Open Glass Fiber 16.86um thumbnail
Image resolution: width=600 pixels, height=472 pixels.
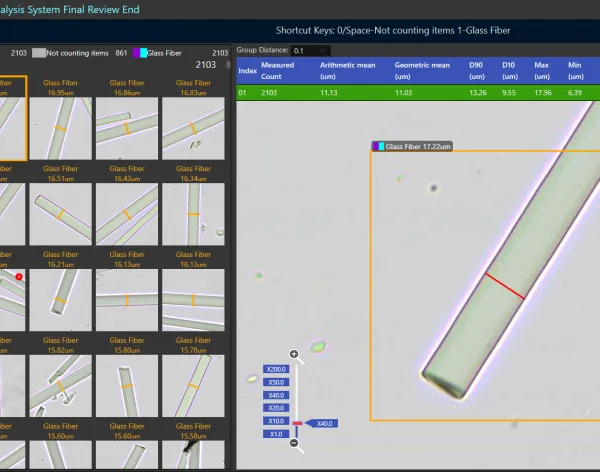(127, 128)
